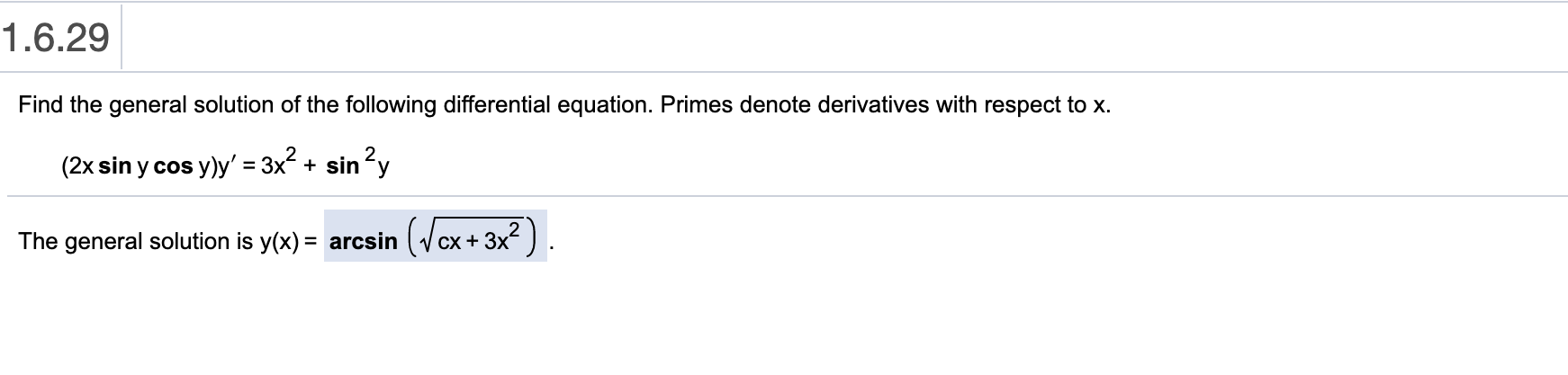Screen dimensions: 1568x375
Task: Click the text 'The general solution is y(x) ='
Action: (168, 241)
